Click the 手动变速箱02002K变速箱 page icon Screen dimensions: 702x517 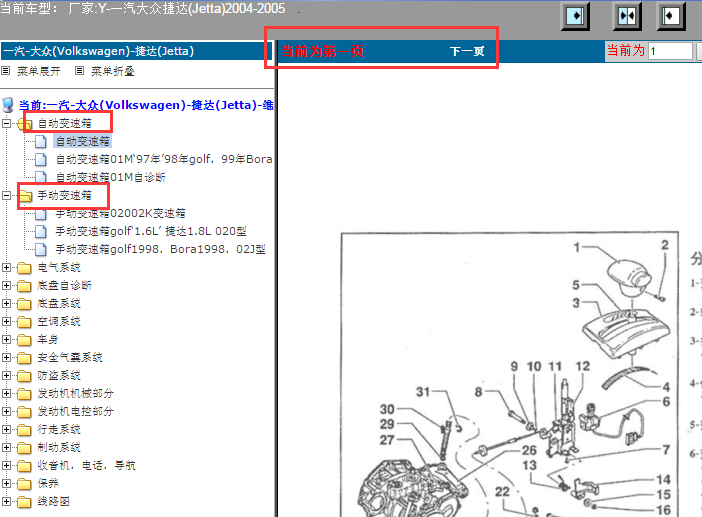pyautogui.click(x=41, y=214)
